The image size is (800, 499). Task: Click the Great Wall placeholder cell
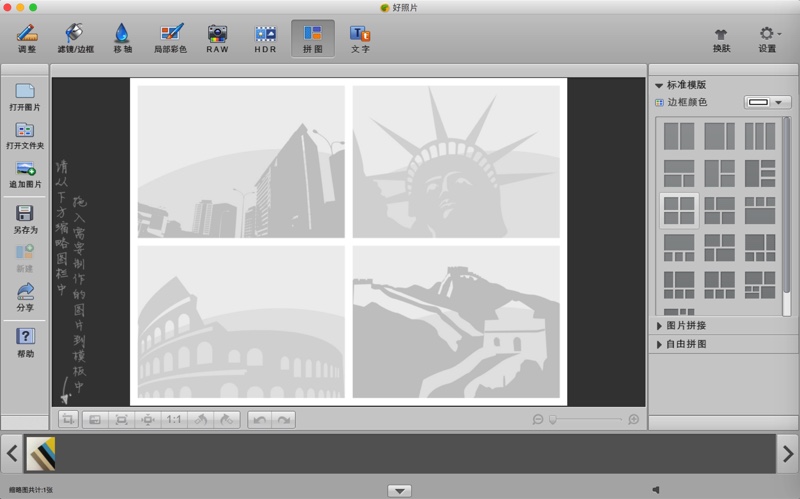[x=456, y=321]
